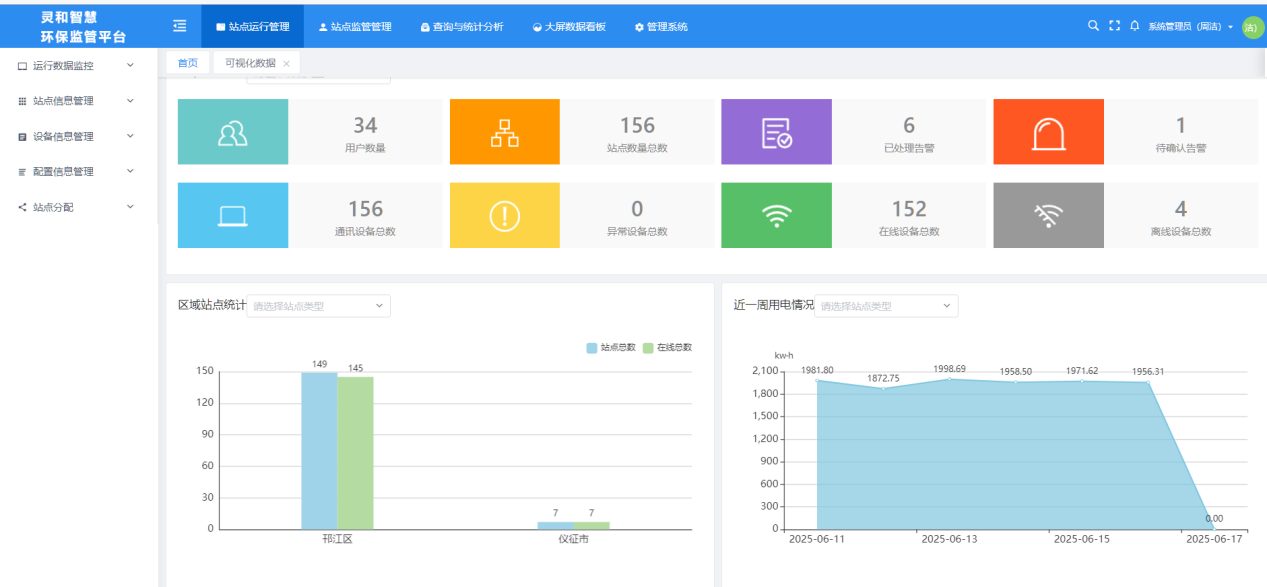1267x587 pixels.
Task: Expand 运行数据监控 sidebar menu
Action: pyautogui.click(x=76, y=66)
